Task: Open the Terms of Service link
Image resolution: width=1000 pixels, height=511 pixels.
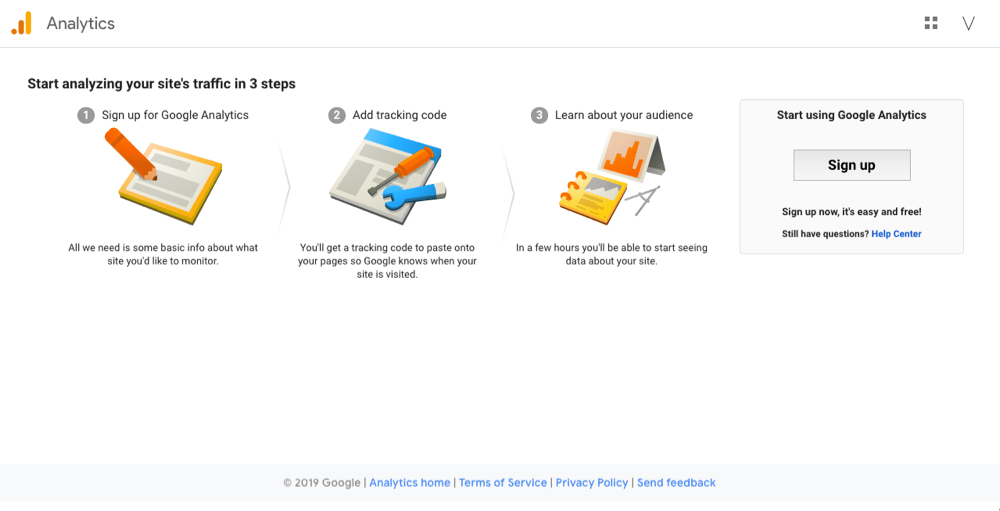Action: (503, 483)
